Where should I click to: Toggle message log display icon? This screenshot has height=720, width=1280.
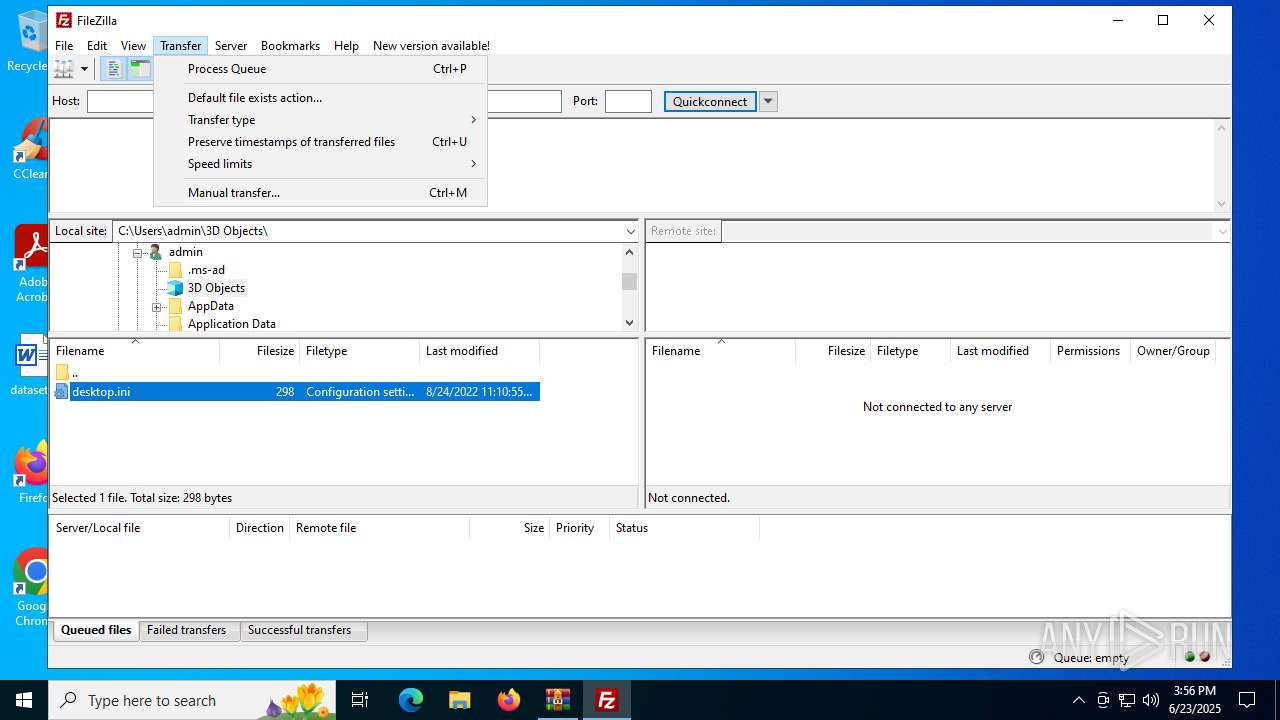point(115,69)
